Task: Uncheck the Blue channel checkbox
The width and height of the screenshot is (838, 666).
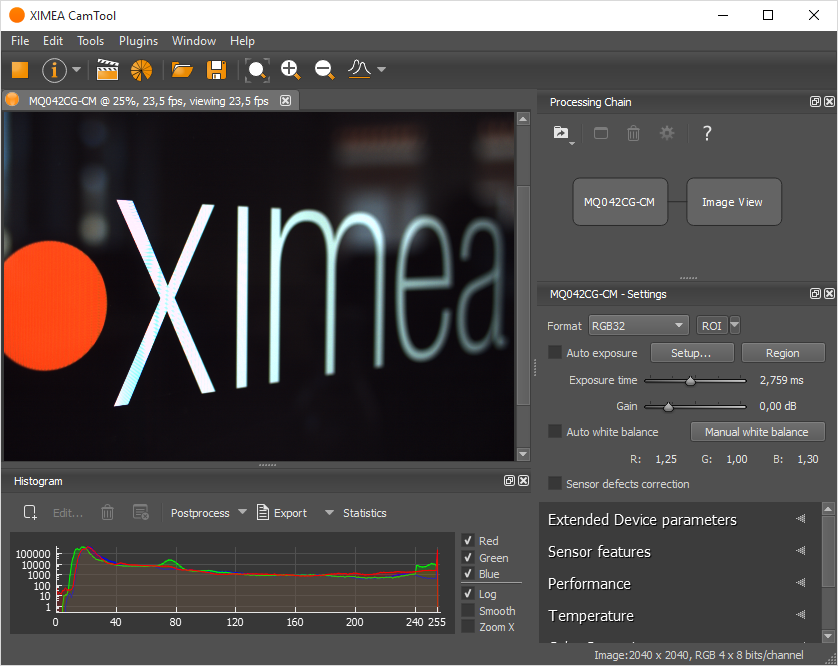Action: click(x=468, y=574)
